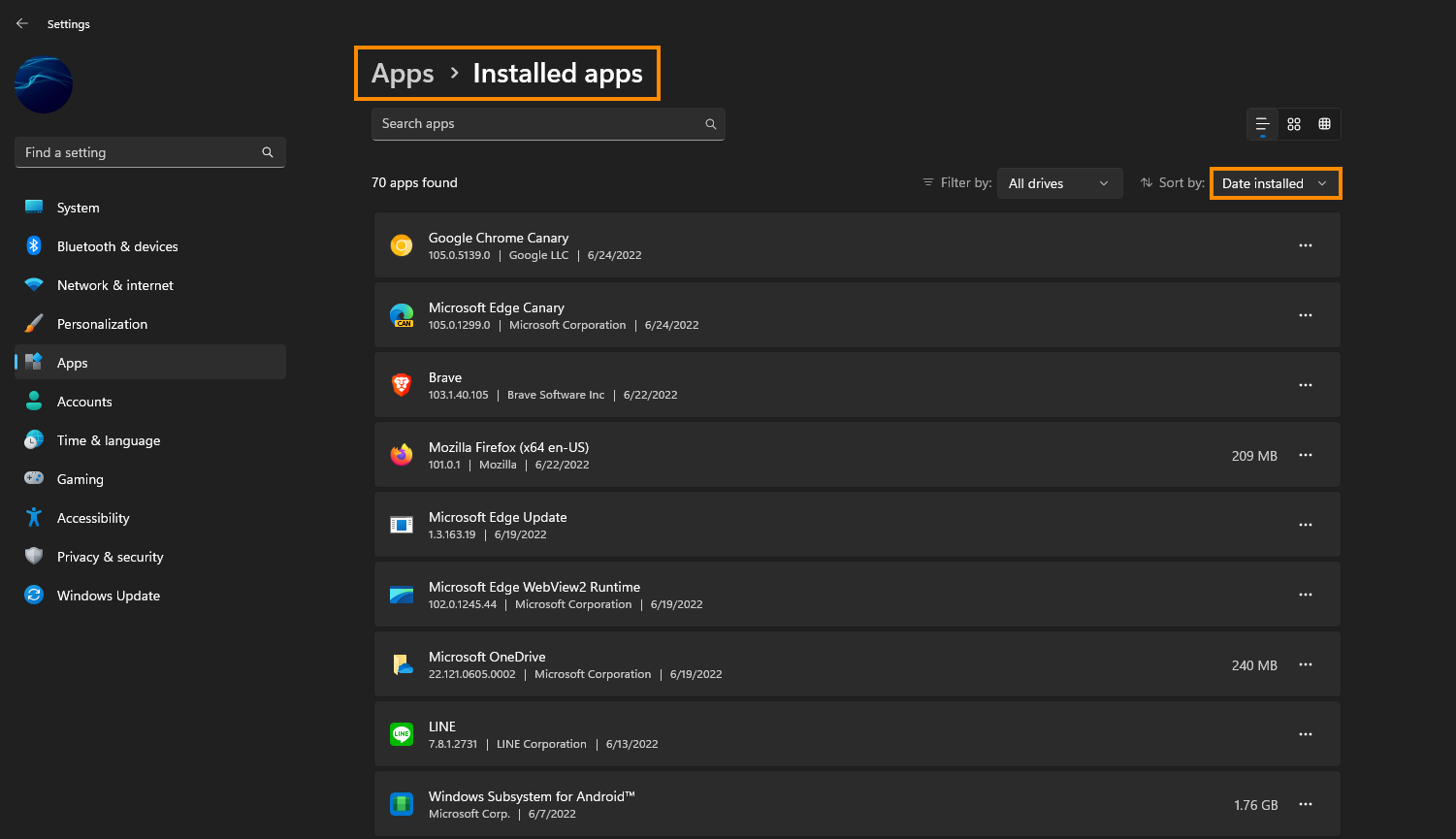Open the Filter by All drives dropdown

pos(1059,183)
